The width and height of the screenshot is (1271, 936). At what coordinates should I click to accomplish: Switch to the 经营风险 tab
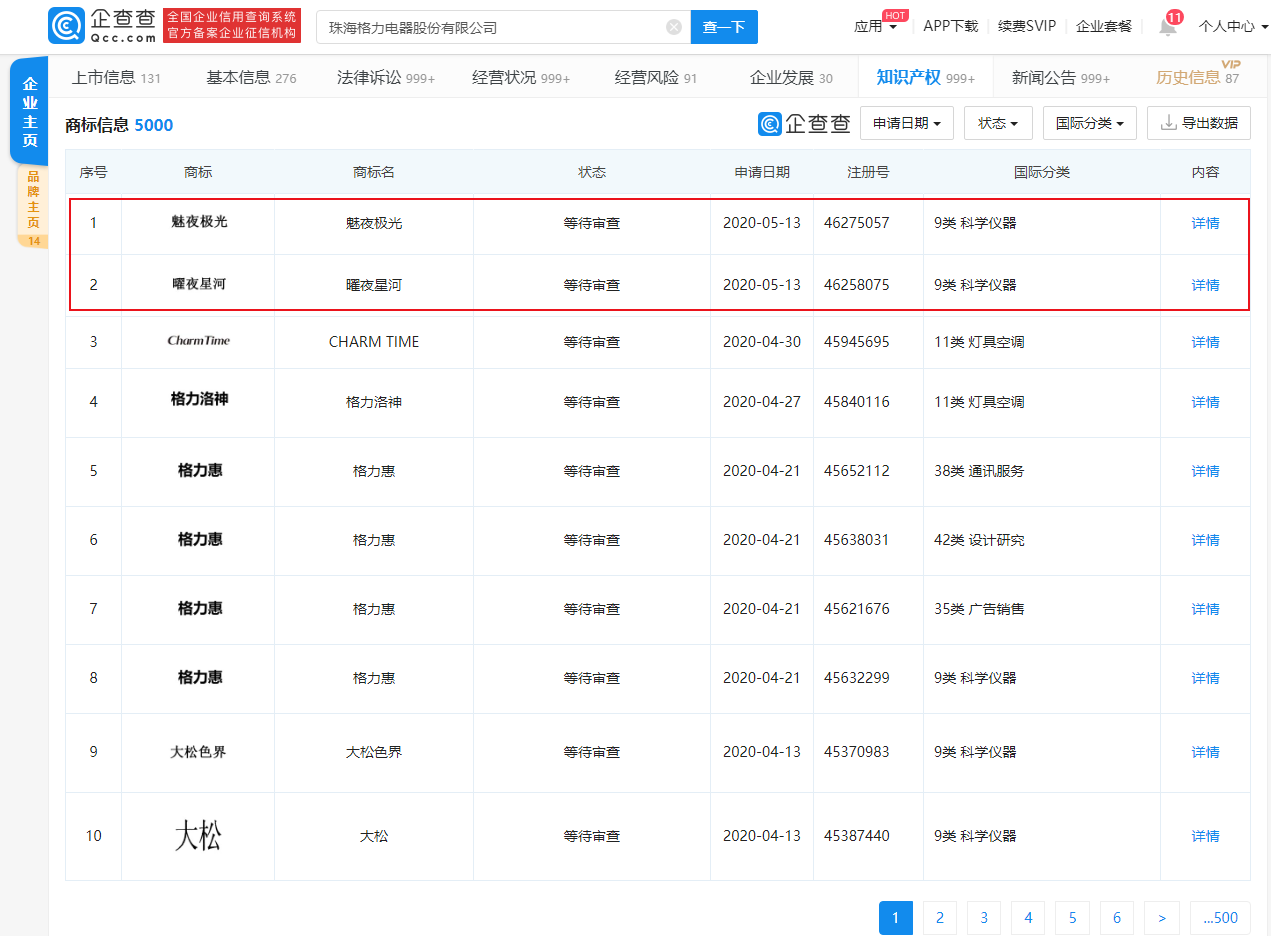pyautogui.click(x=656, y=77)
